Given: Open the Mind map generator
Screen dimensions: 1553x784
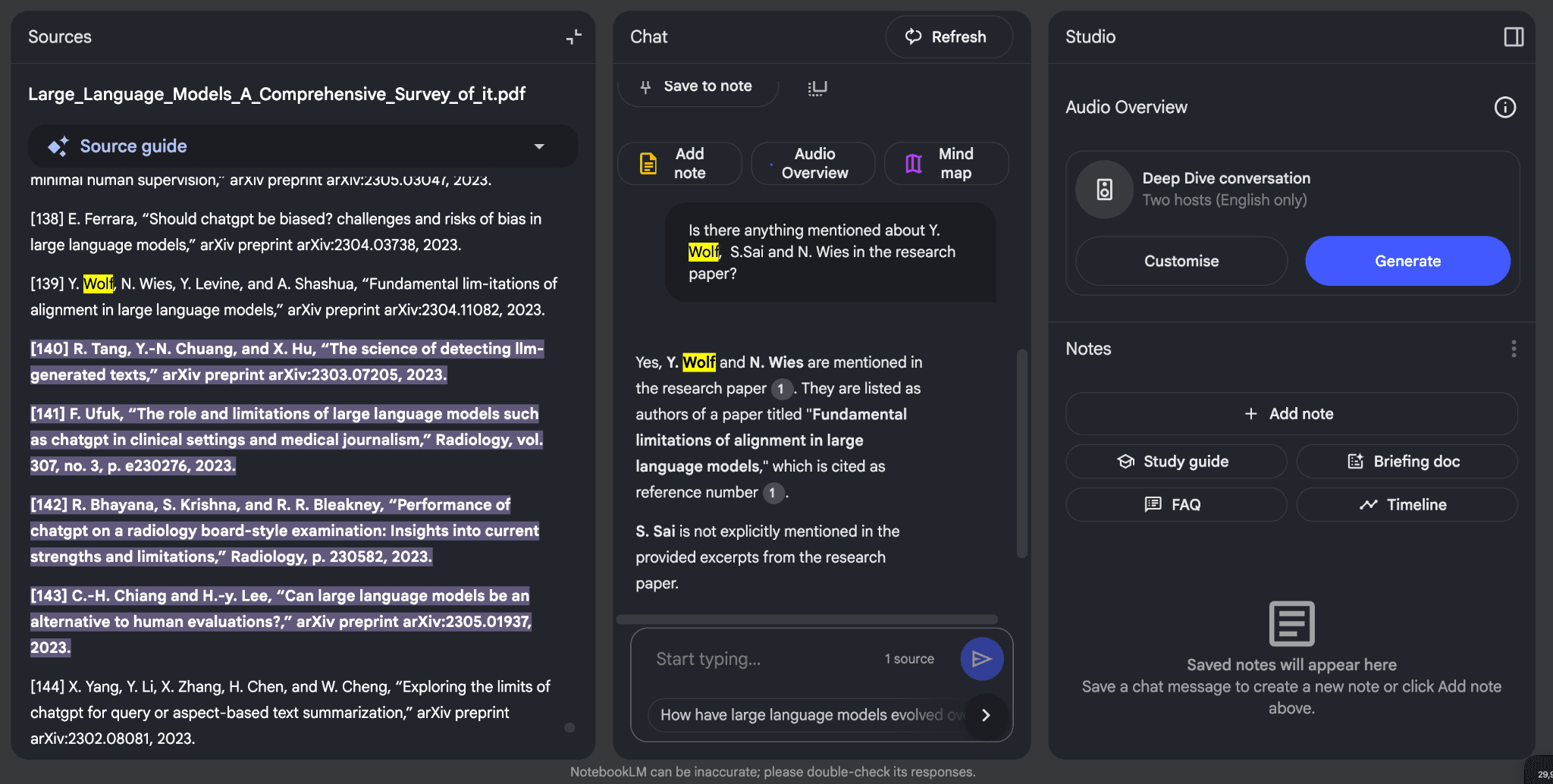Looking at the screenshot, I should click(946, 163).
